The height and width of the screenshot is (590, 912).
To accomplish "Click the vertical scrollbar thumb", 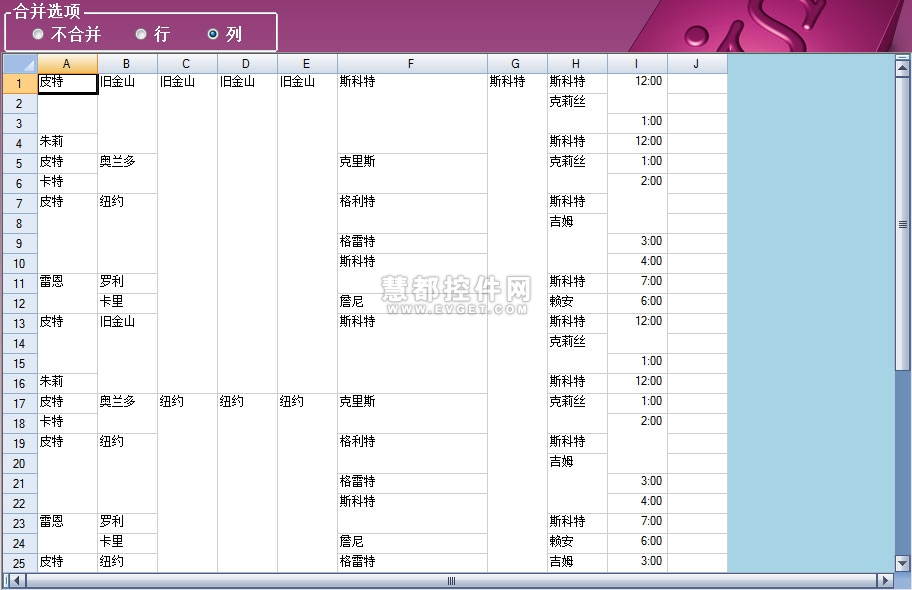I will pos(902,224).
